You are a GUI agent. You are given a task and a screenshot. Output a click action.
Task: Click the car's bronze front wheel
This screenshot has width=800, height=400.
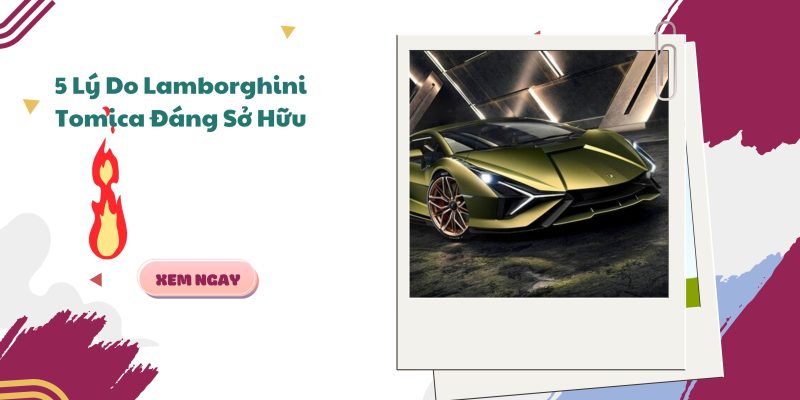pyautogui.click(x=447, y=206)
